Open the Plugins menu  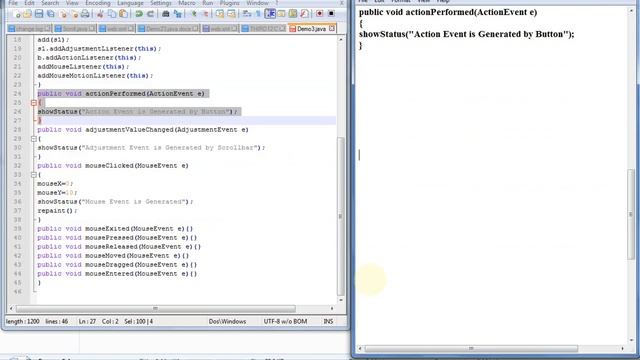click(230, 3)
